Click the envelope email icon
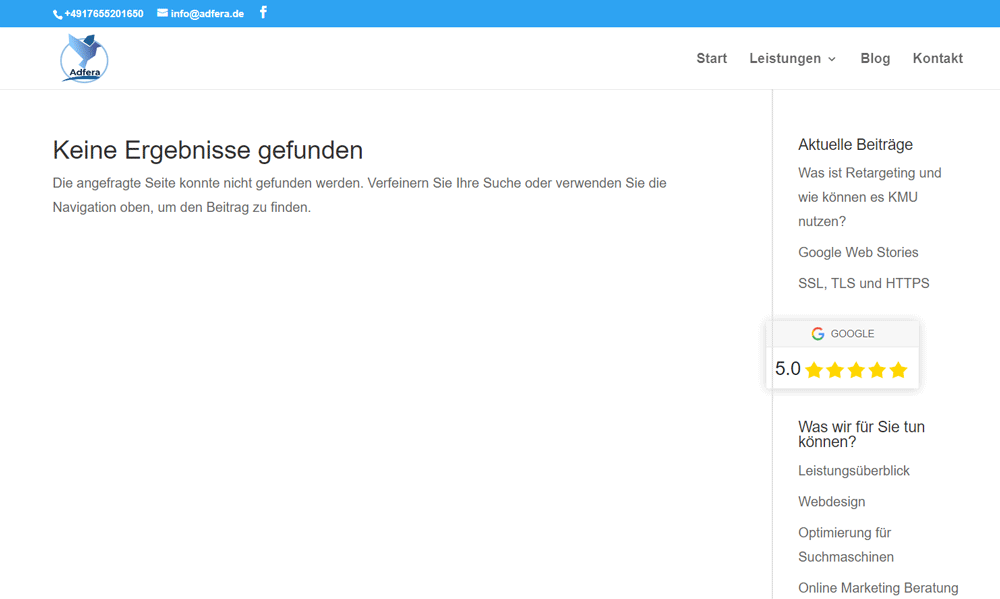This screenshot has height=599, width=1000. click(163, 13)
